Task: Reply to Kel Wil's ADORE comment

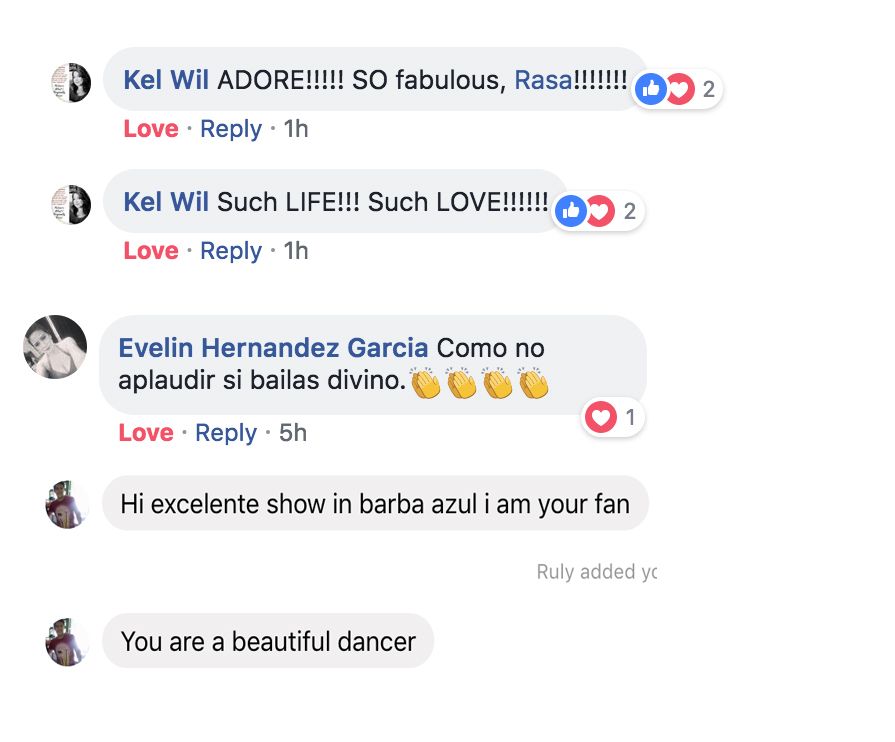Action: 230,129
